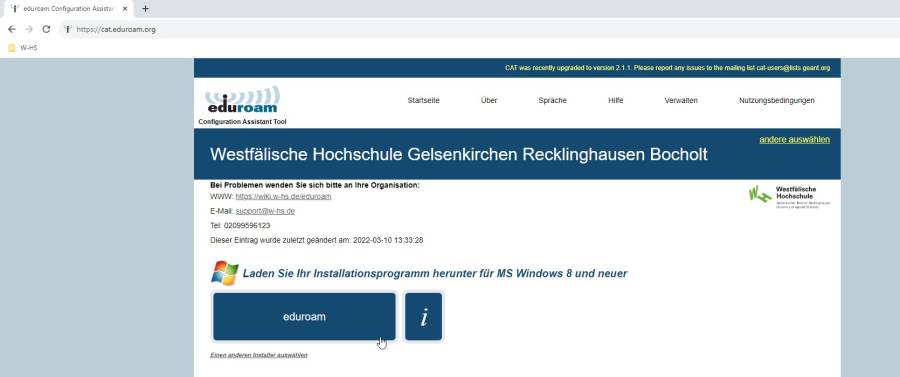Select the eduroam Configuration Assistant browser tab

69,9
